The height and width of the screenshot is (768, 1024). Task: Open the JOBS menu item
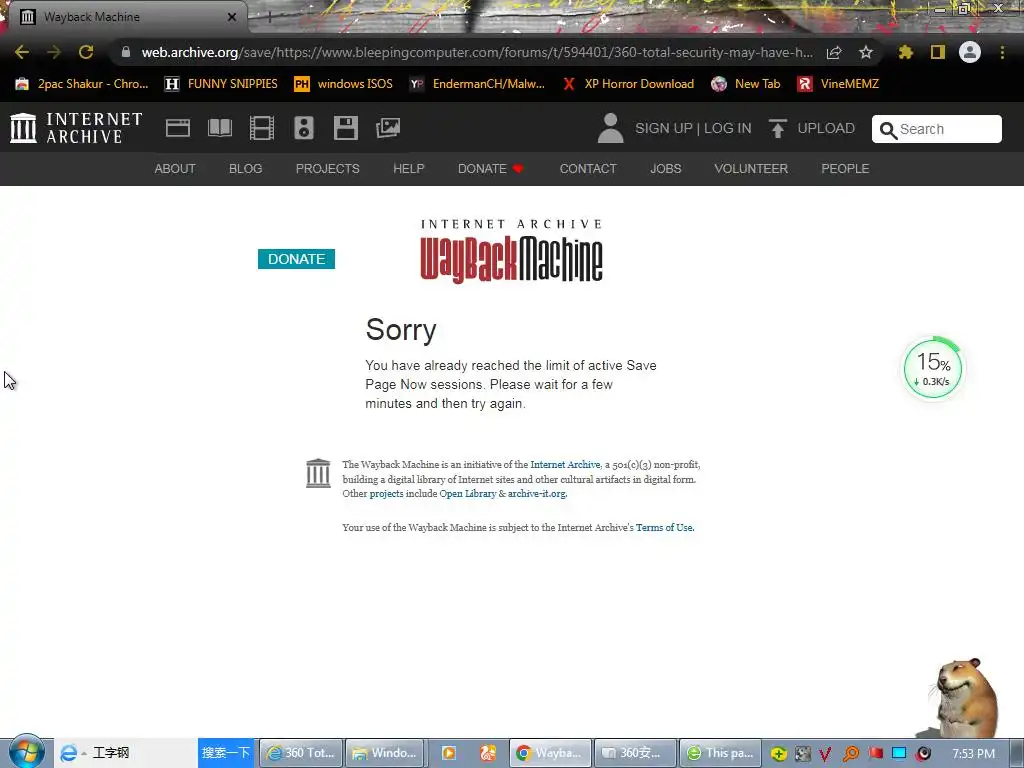click(665, 168)
